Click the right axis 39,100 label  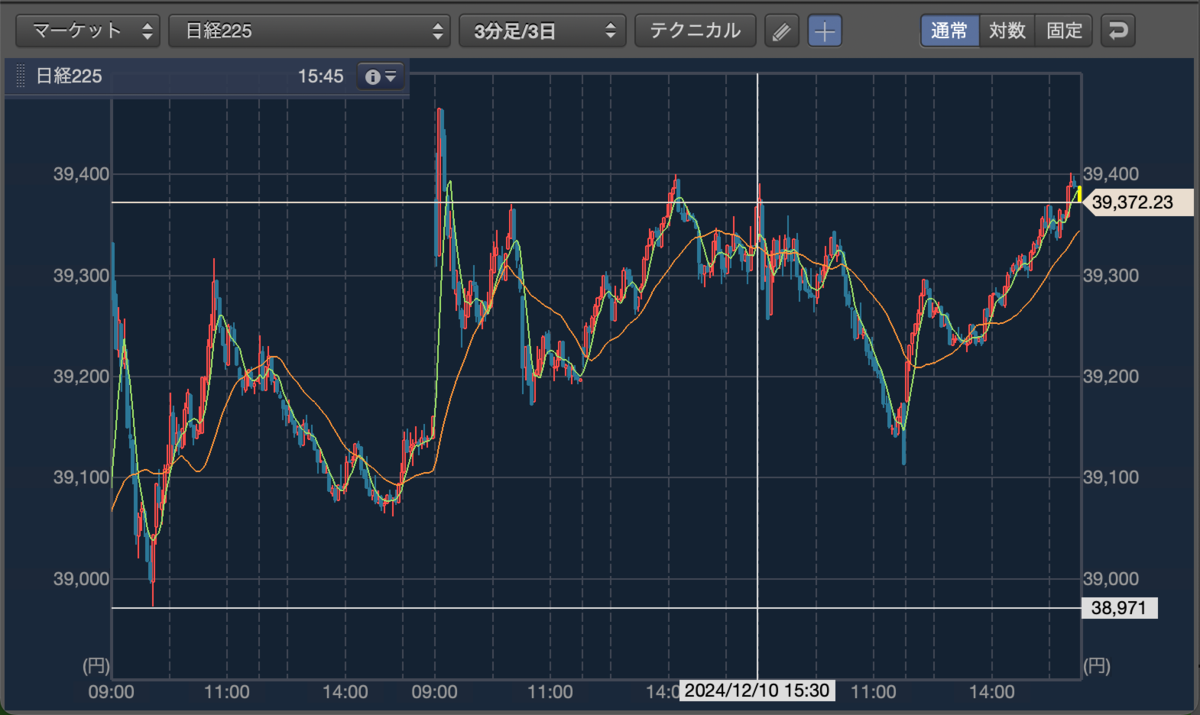tap(1110, 478)
